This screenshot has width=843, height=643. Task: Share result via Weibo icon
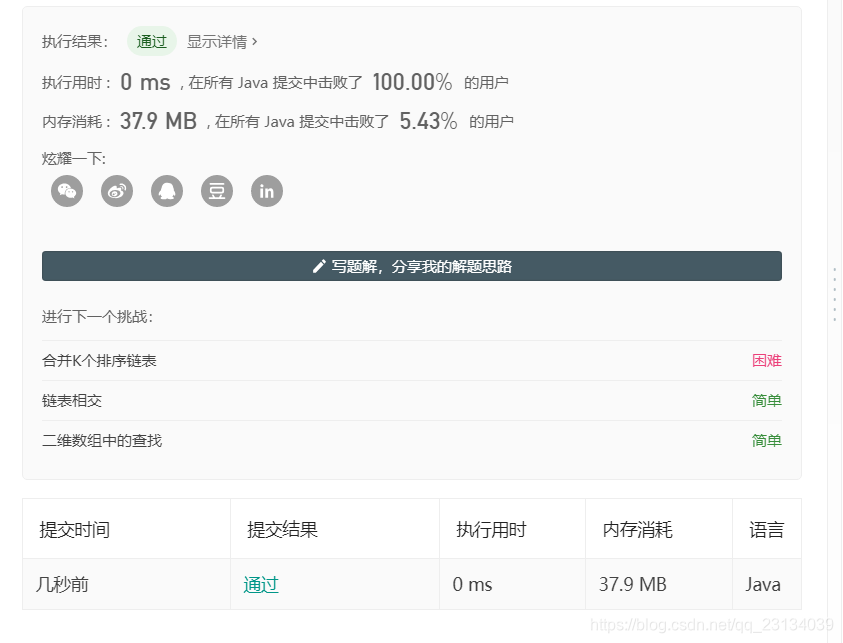pos(117,191)
